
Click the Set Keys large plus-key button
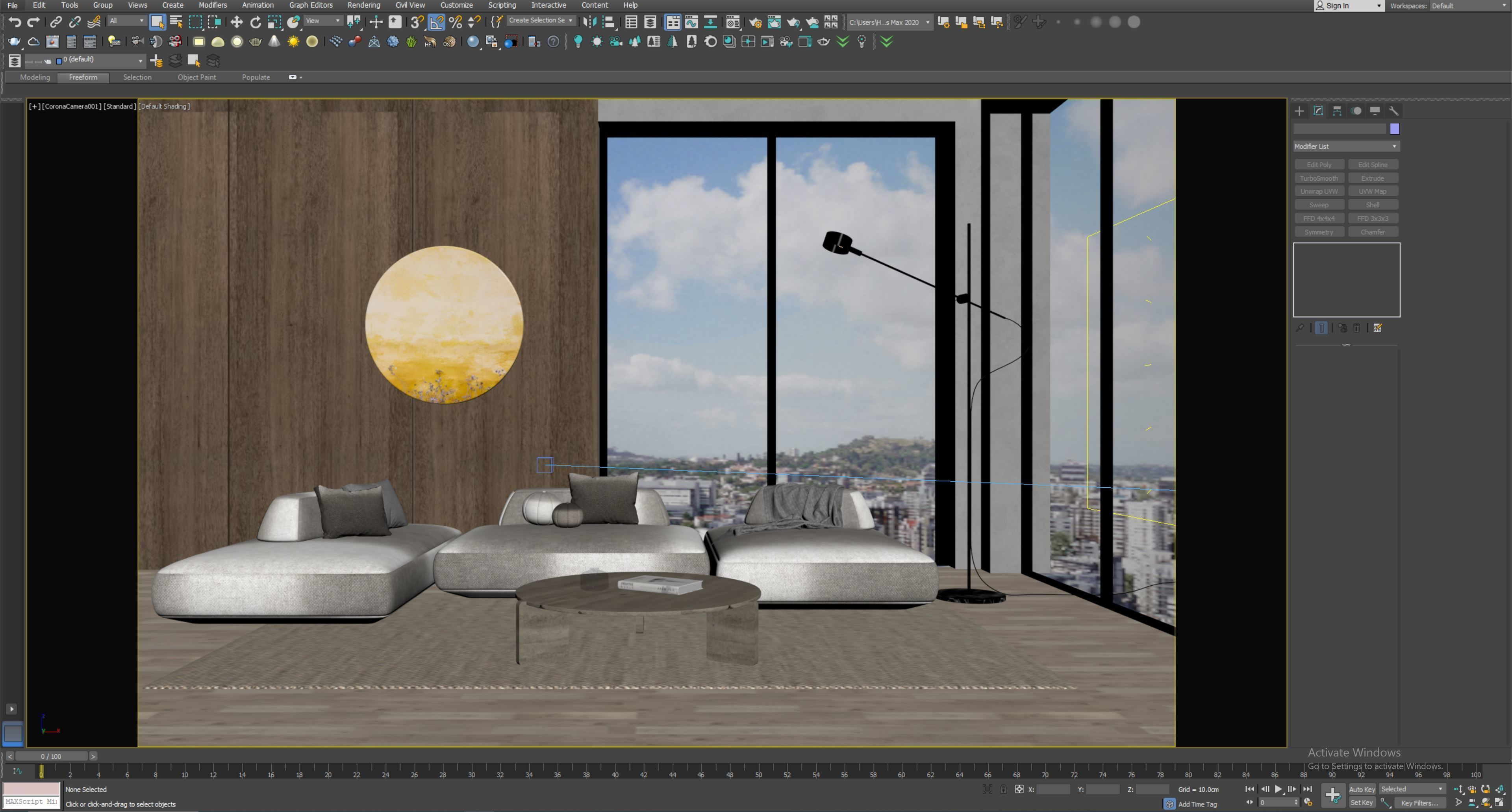(x=1332, y=795)
